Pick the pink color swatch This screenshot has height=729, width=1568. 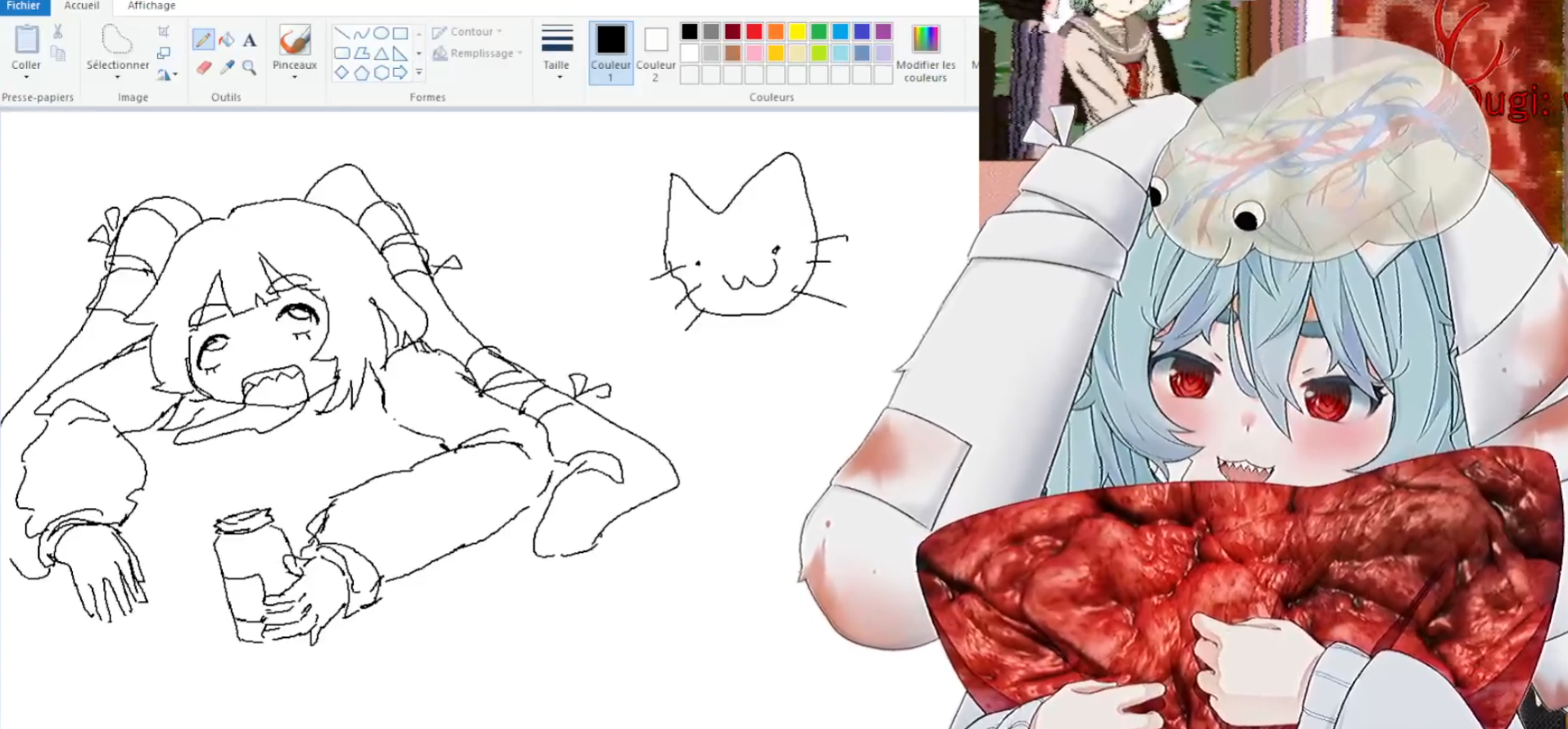(755, 53)
